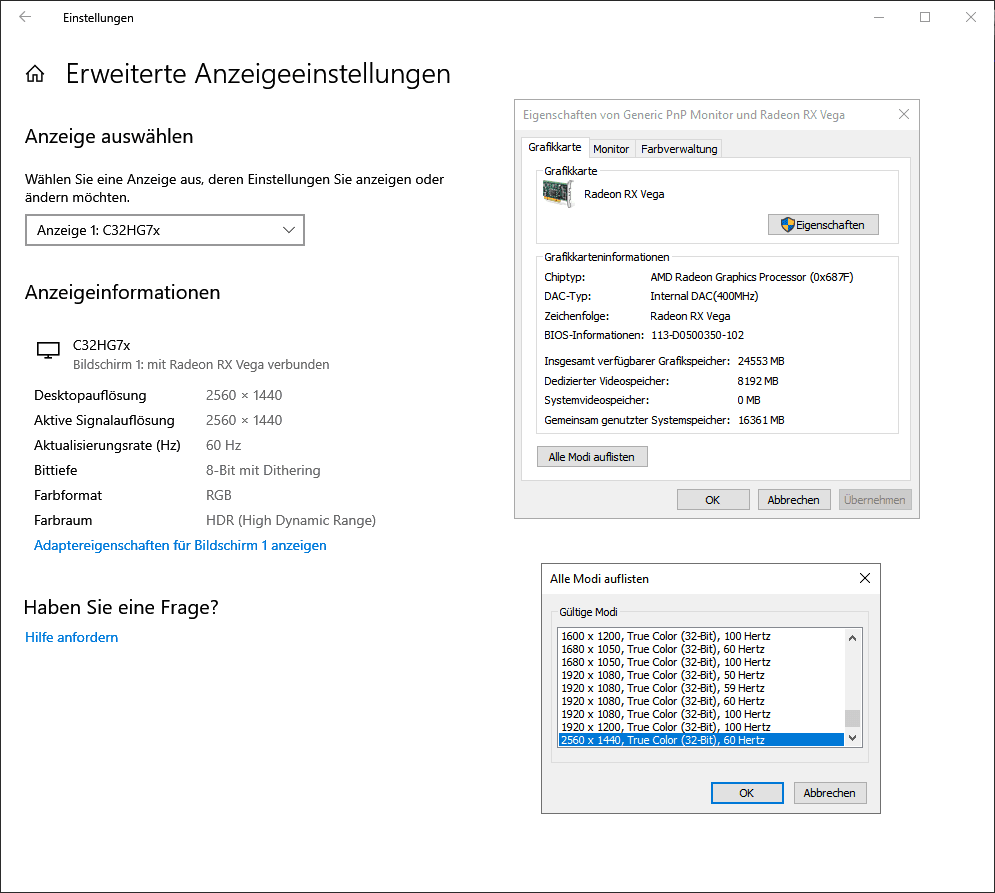Viewport: 995px width, 893px height.
Task: Click the Aktive Signalauflösung value 2560 × 1440
Action: [x=244, y=420]
